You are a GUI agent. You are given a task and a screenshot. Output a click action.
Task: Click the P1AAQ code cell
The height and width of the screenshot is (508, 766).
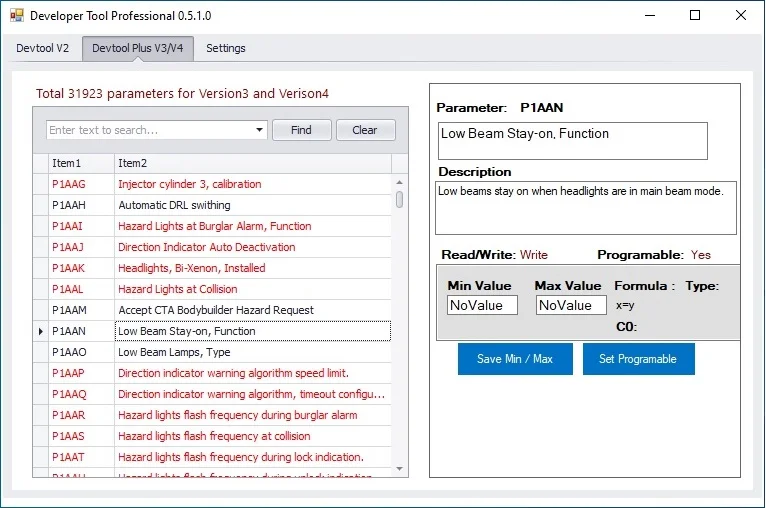coord(82,394)
